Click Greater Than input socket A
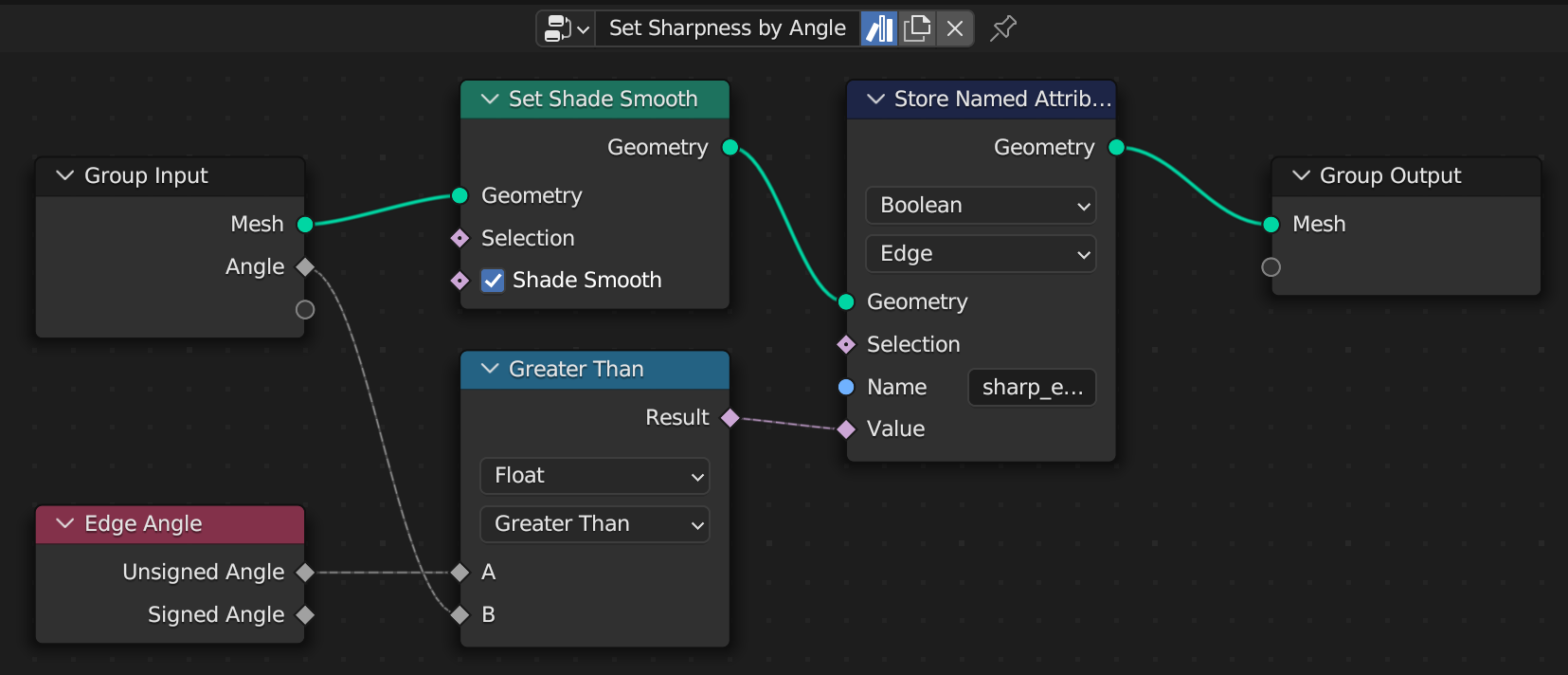Viewport: 1568px width, 675px height. tap(460, 573)
